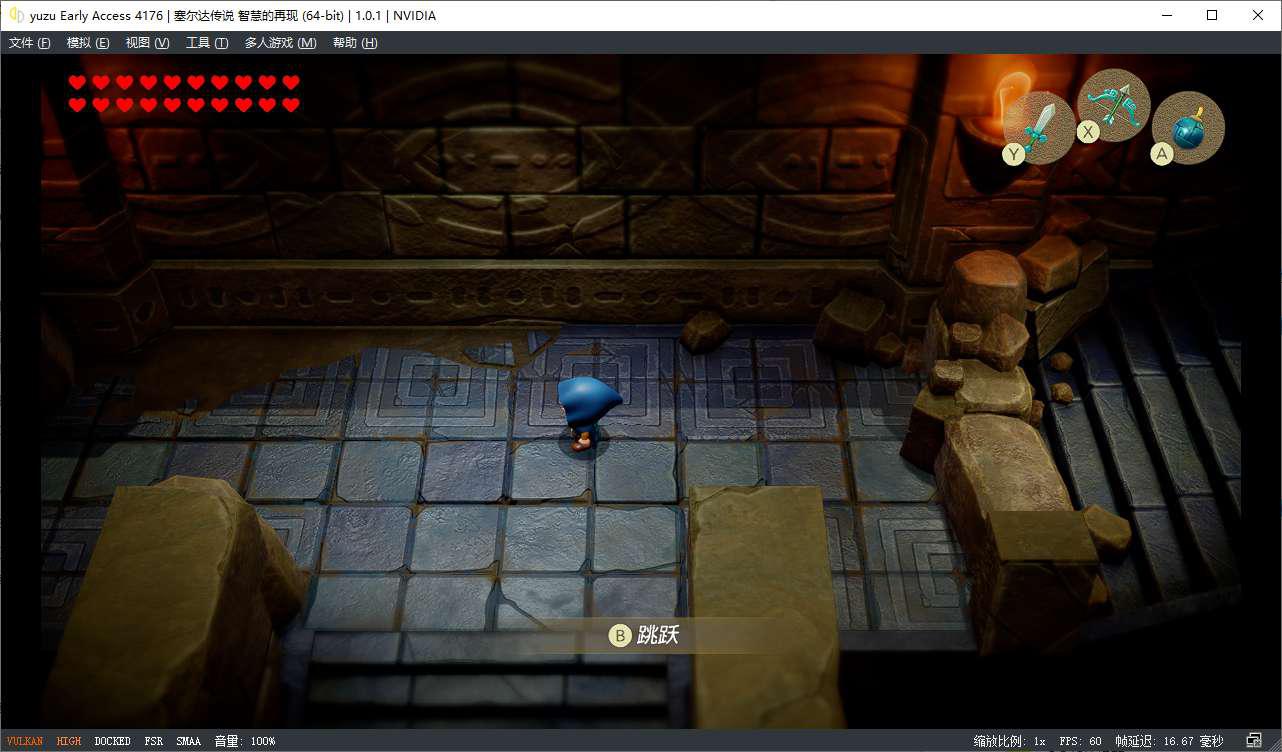Click the 缩放比例: 1x status text

click(1010, 741)
